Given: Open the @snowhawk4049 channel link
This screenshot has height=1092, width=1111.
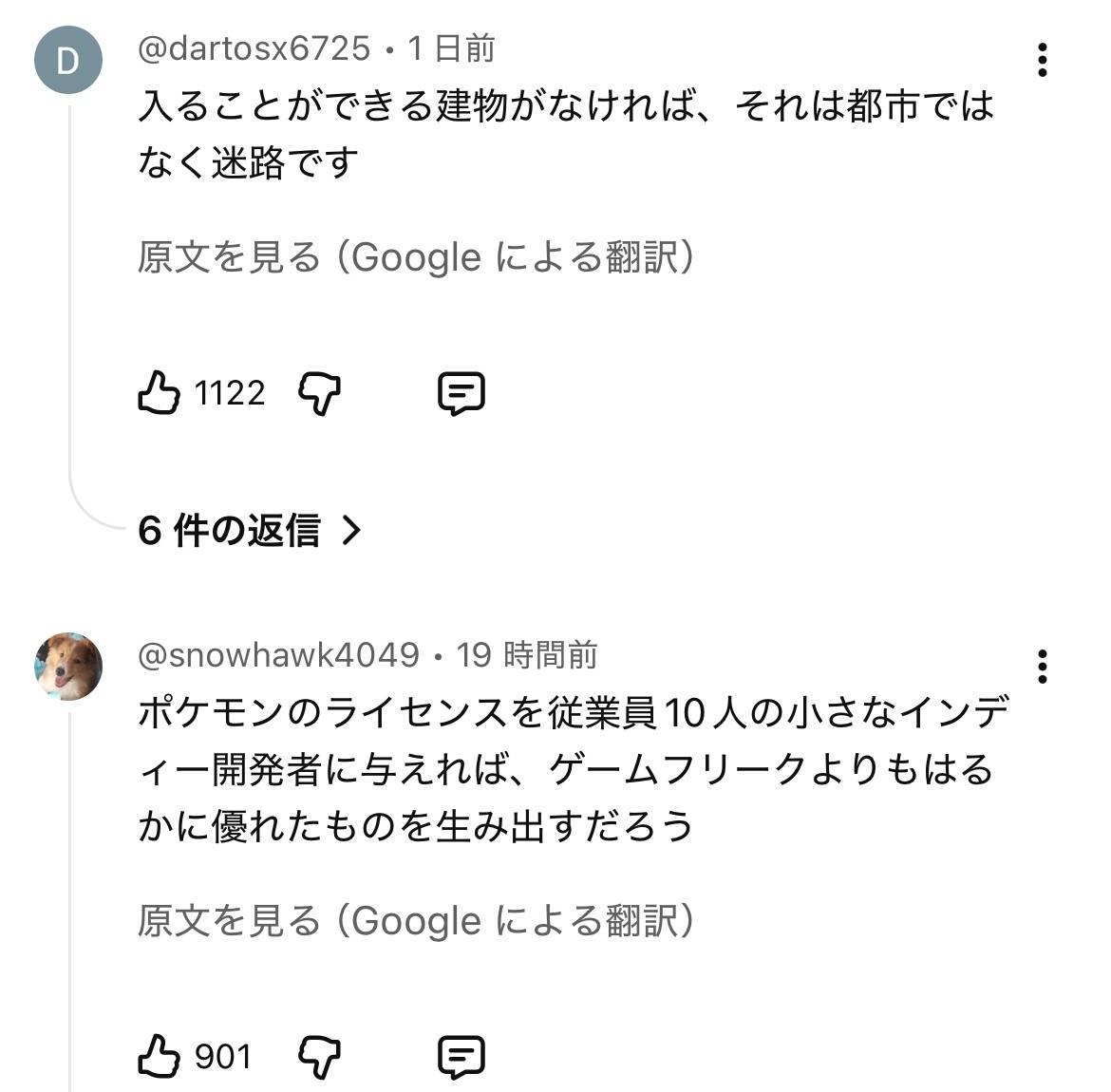Looking at the screenshot, I should (278, 654).
